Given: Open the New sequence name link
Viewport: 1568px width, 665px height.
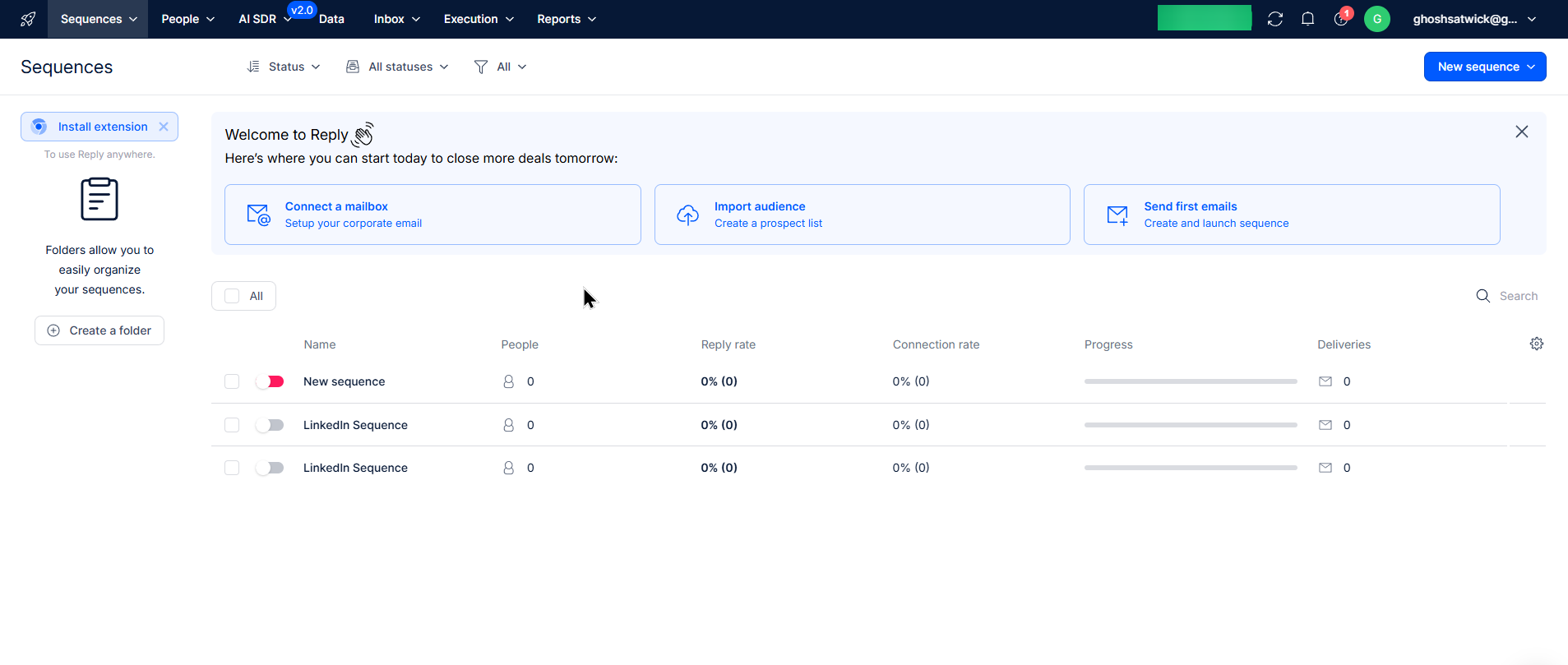Looking at the screenshot, I should [x=344, y=381].
